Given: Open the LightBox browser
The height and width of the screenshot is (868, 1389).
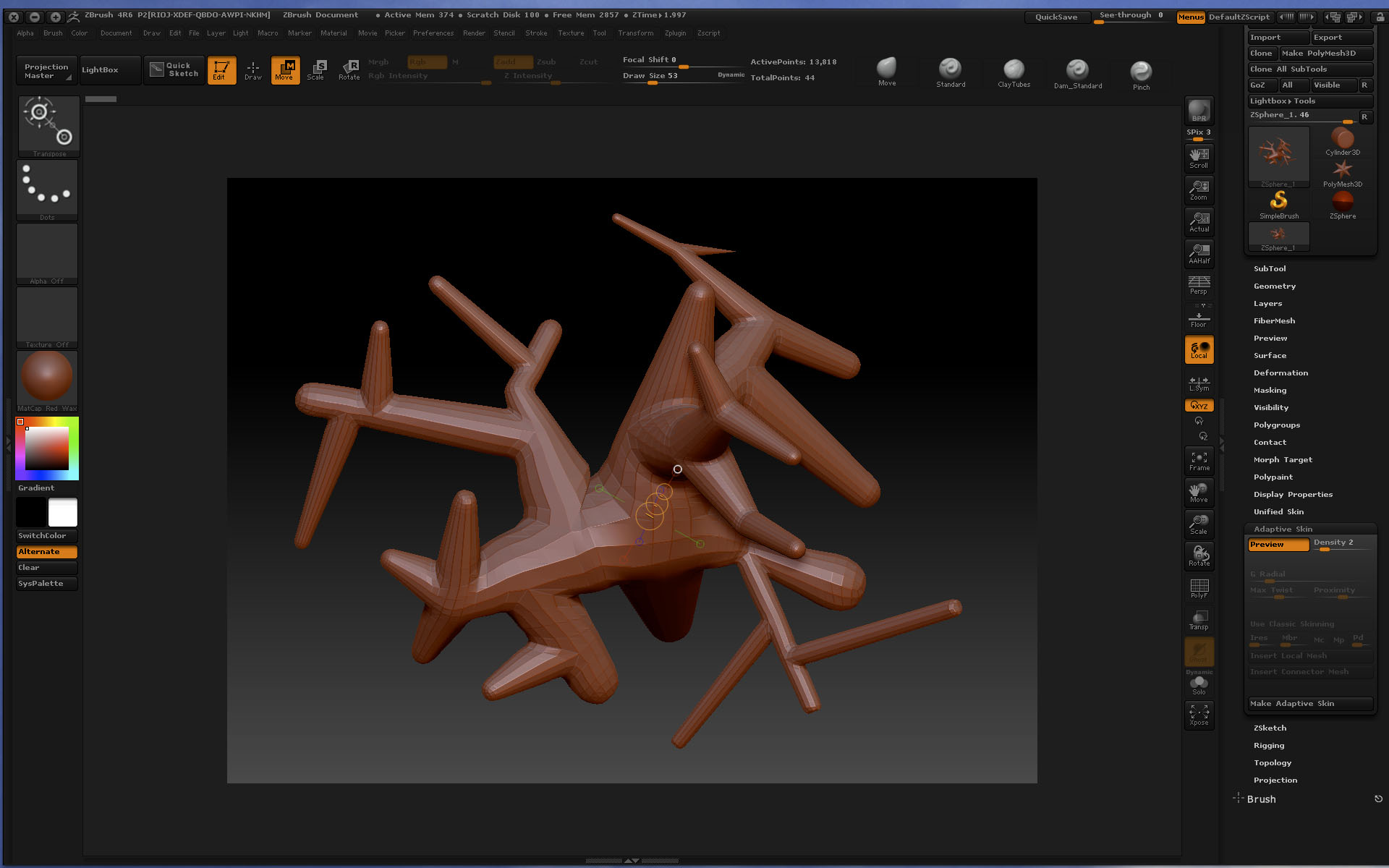Looking at the screenshot, I should click(x=110, y=70).
